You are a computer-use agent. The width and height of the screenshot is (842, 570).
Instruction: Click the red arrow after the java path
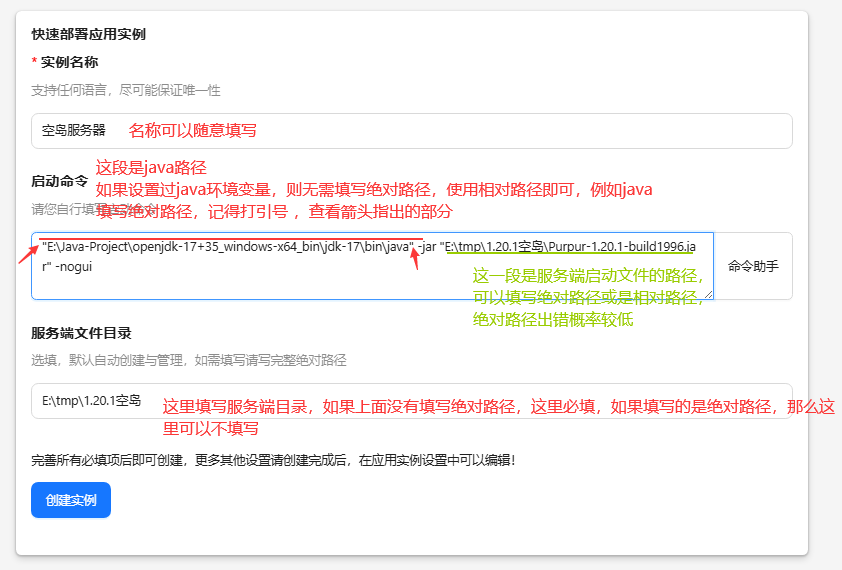click(416, 263)
